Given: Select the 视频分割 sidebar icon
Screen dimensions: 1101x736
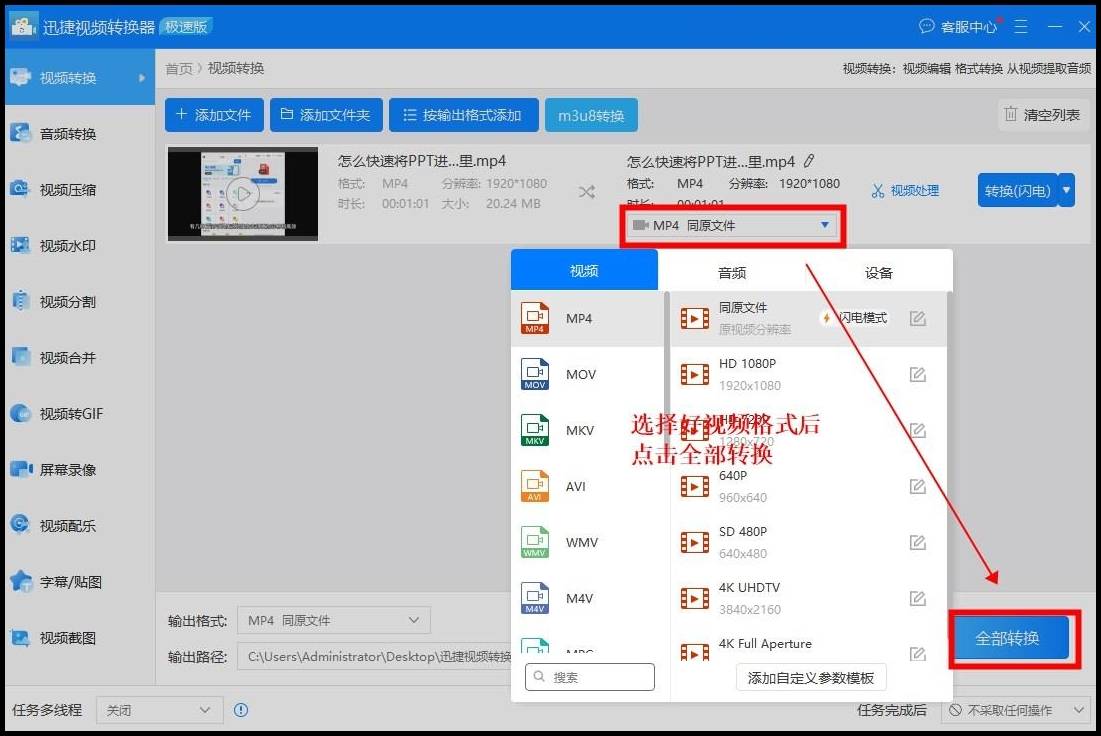Looking at the screenshot, I should point(20,301).
